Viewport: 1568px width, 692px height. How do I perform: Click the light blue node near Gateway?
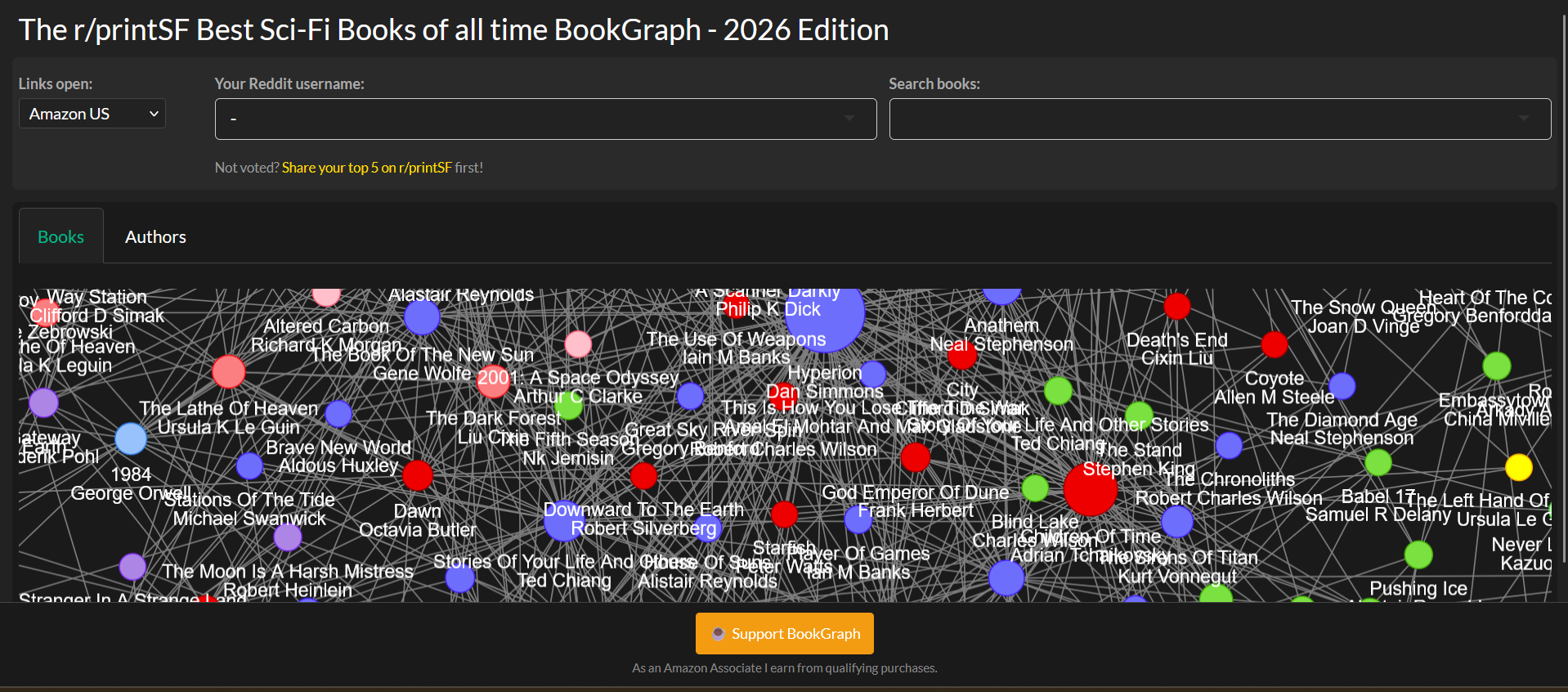131,439
